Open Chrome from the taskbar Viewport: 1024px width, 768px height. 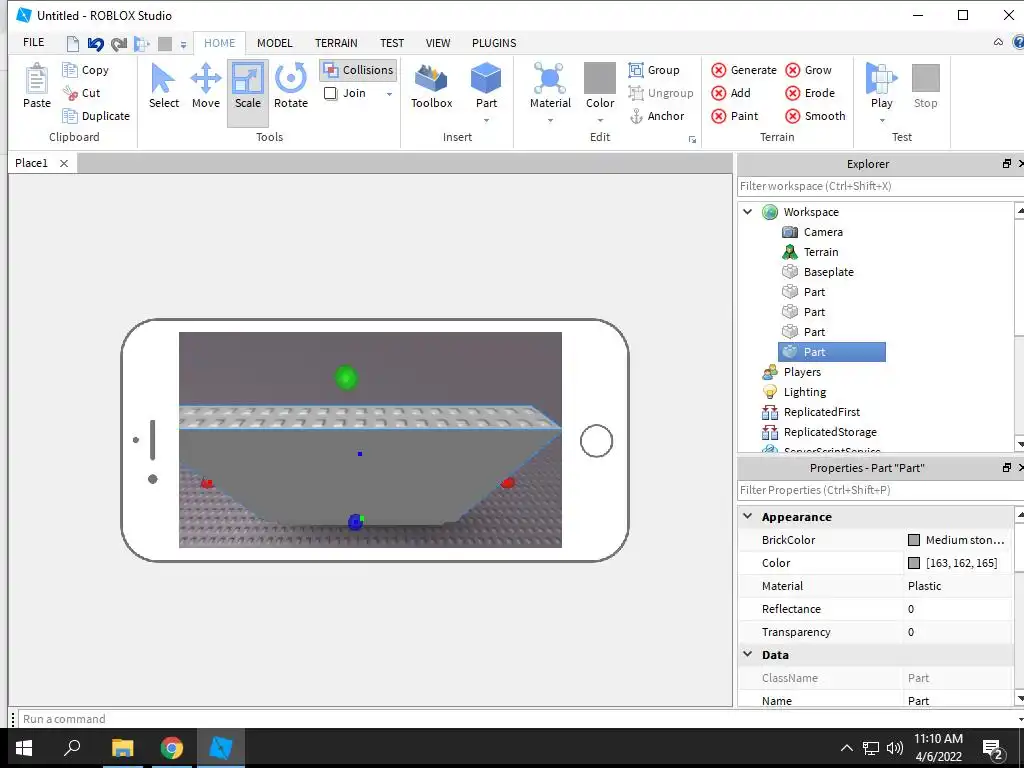pyautogui.click(x=172, y=748)
